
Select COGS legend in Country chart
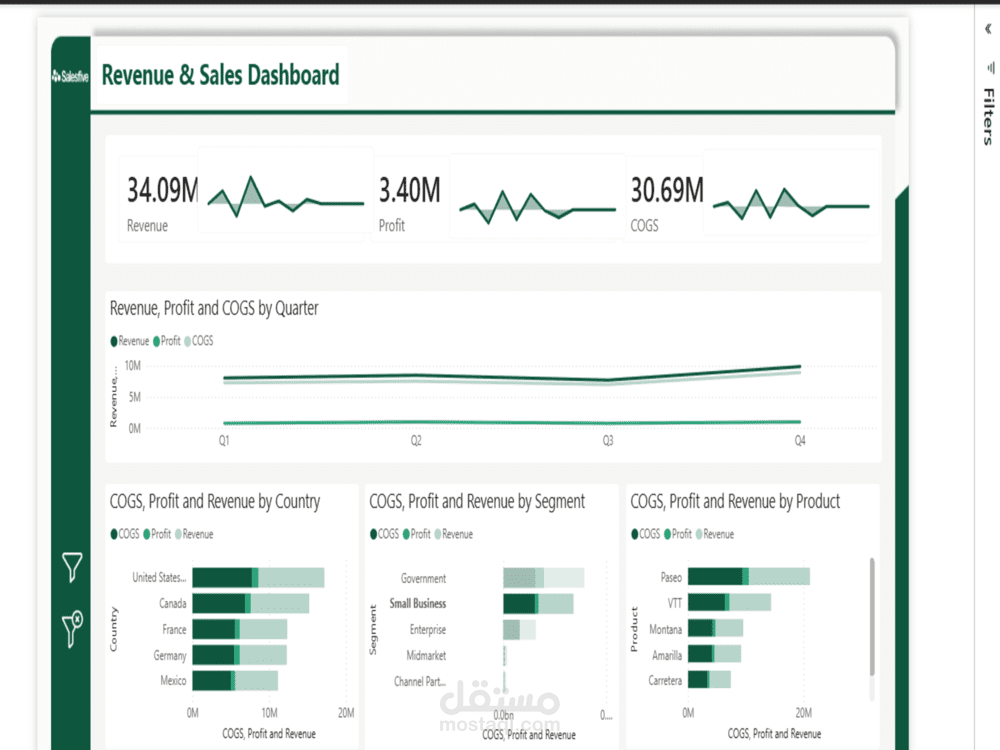[x=125, y=534]
